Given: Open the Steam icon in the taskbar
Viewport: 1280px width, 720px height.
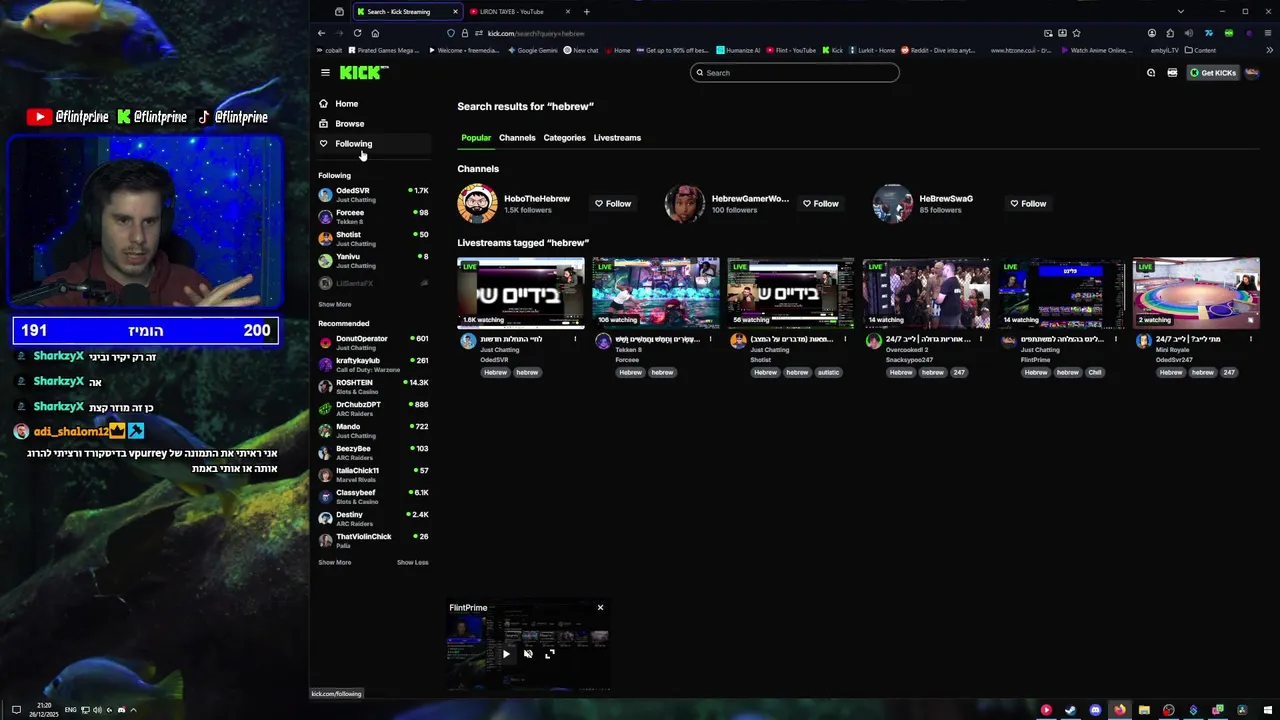Looking at the screenshot, I should [1070, 710].
